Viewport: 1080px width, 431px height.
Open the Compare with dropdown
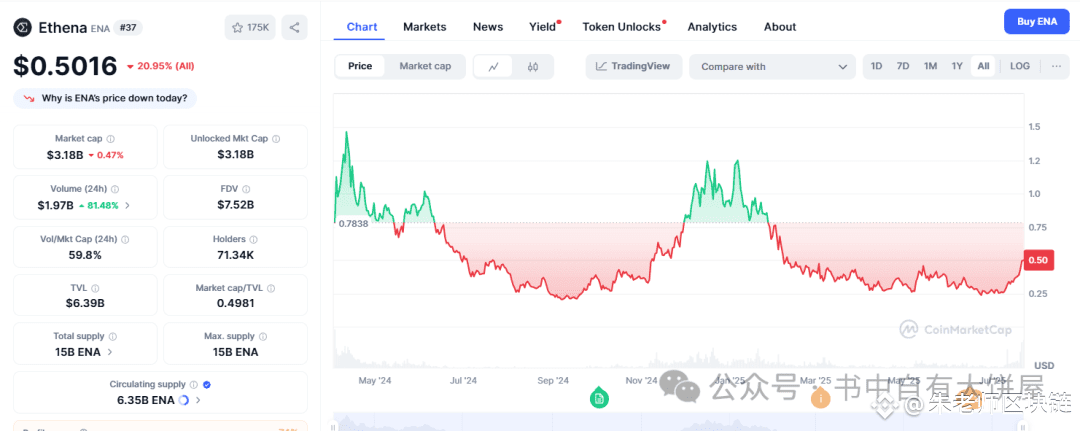coord(772,67)
